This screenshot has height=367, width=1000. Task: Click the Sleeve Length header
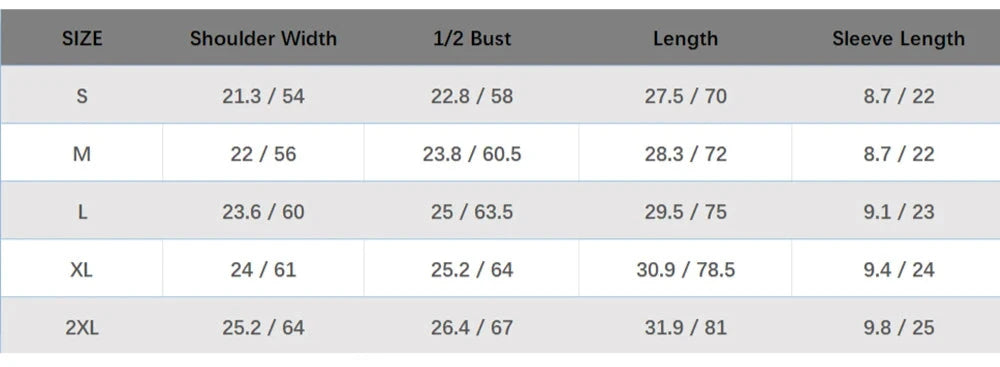point(899,39)
